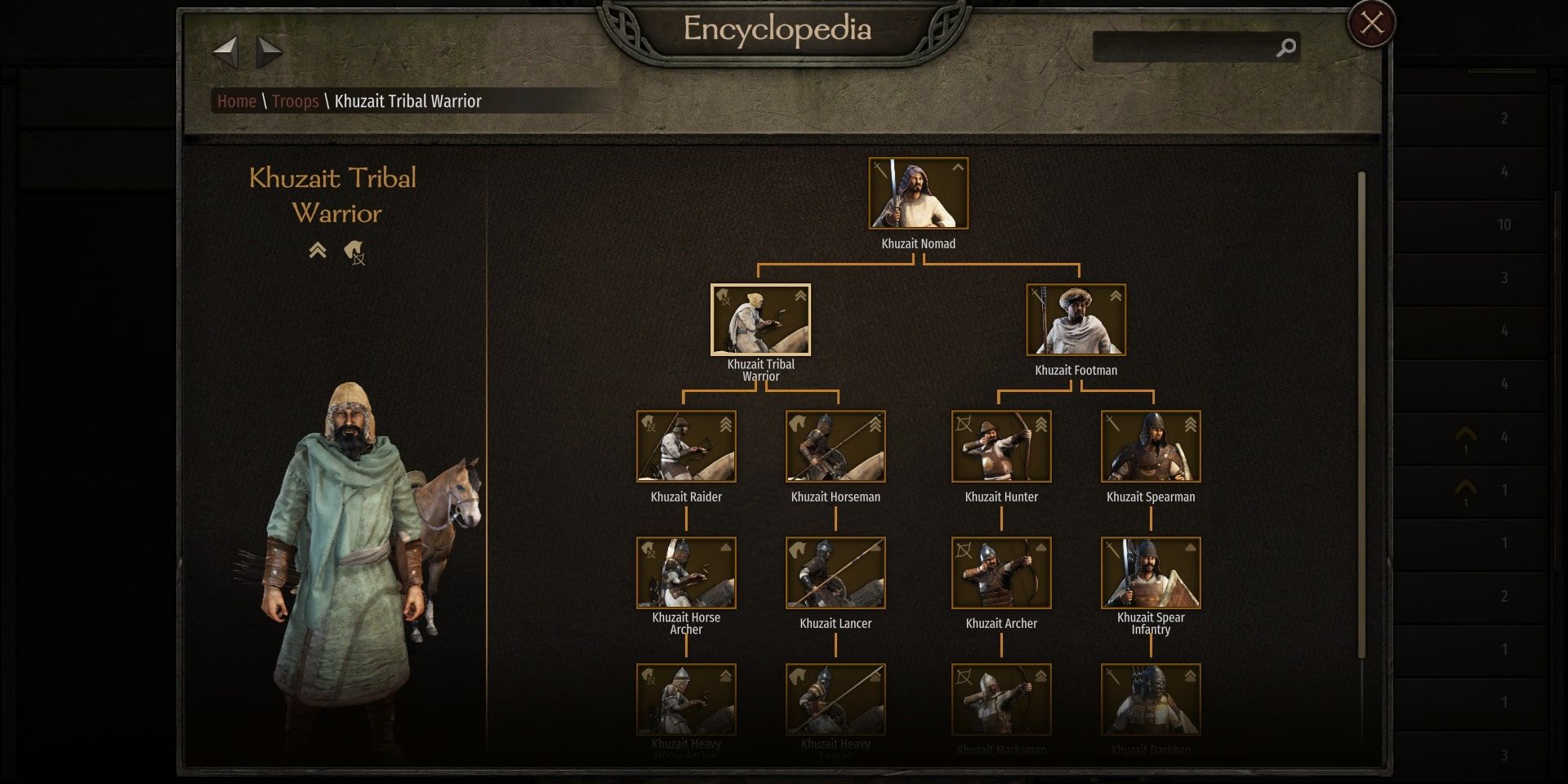The height and width of the screenshot is (784, 1568).
Task: Go back with the left arrow
Action: [x=225, y=52]
